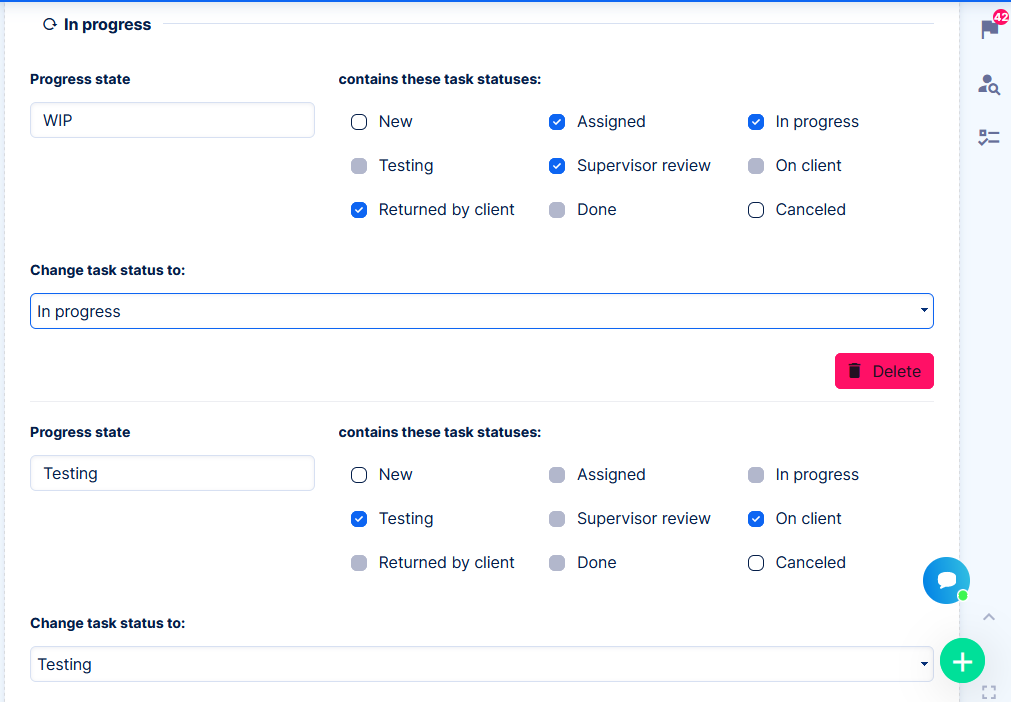Viewport: 1011px width, 702px height.
Task: Open the In progress status dropdown
Action: click(x=481, y=311)
